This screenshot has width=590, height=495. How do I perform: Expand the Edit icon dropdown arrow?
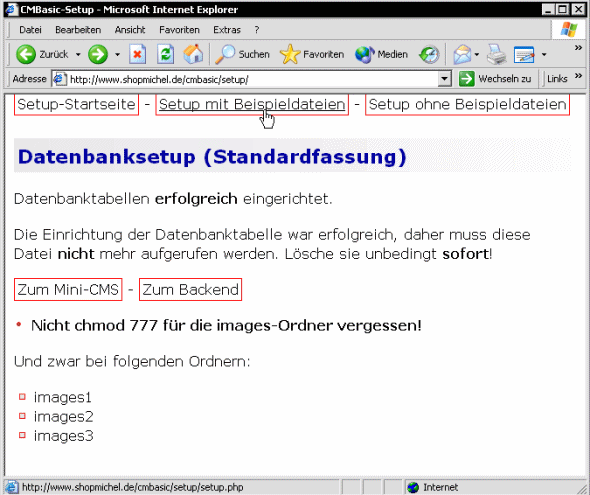click(x=544, y=55)
